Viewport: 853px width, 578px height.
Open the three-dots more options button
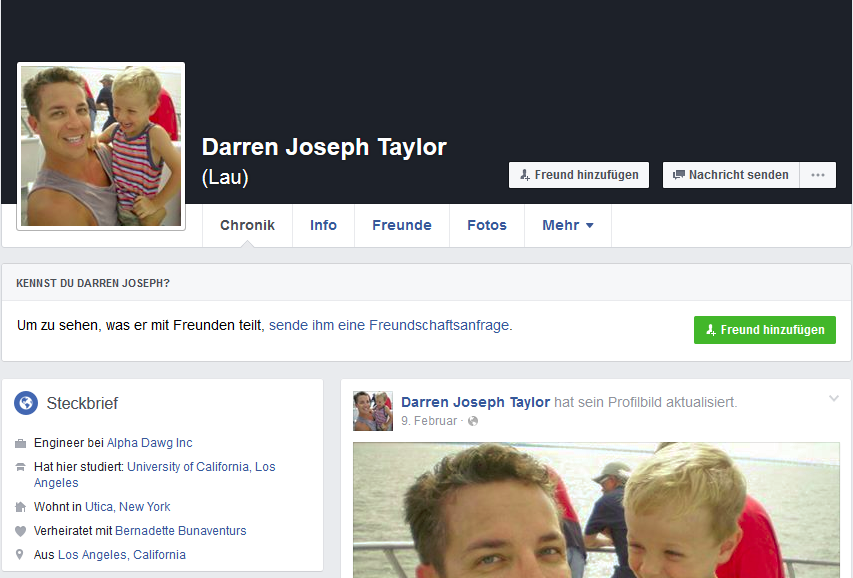(x=818, y=175)
